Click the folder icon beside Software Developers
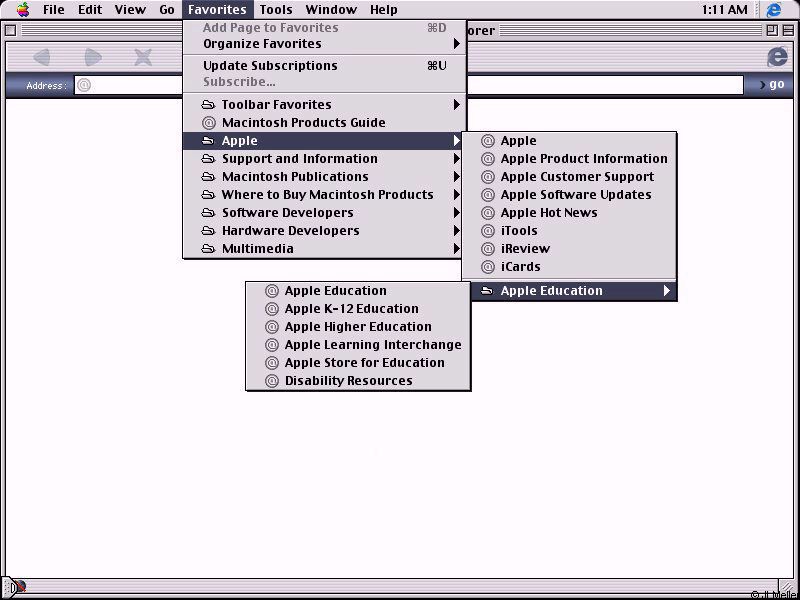This screenshot has height=600, width=800. (x=208, y=213)
